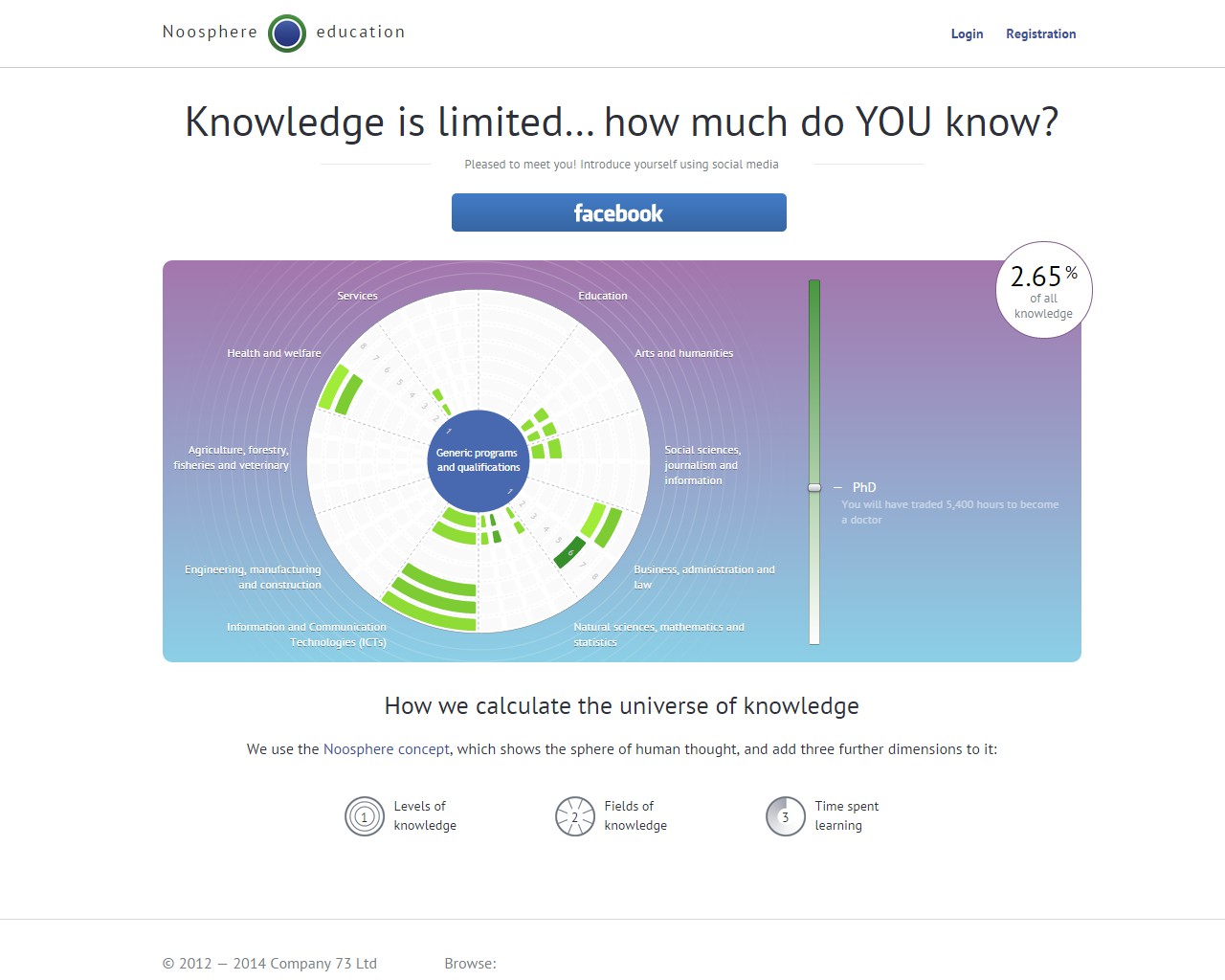Open the Login page

coord(967,33)
